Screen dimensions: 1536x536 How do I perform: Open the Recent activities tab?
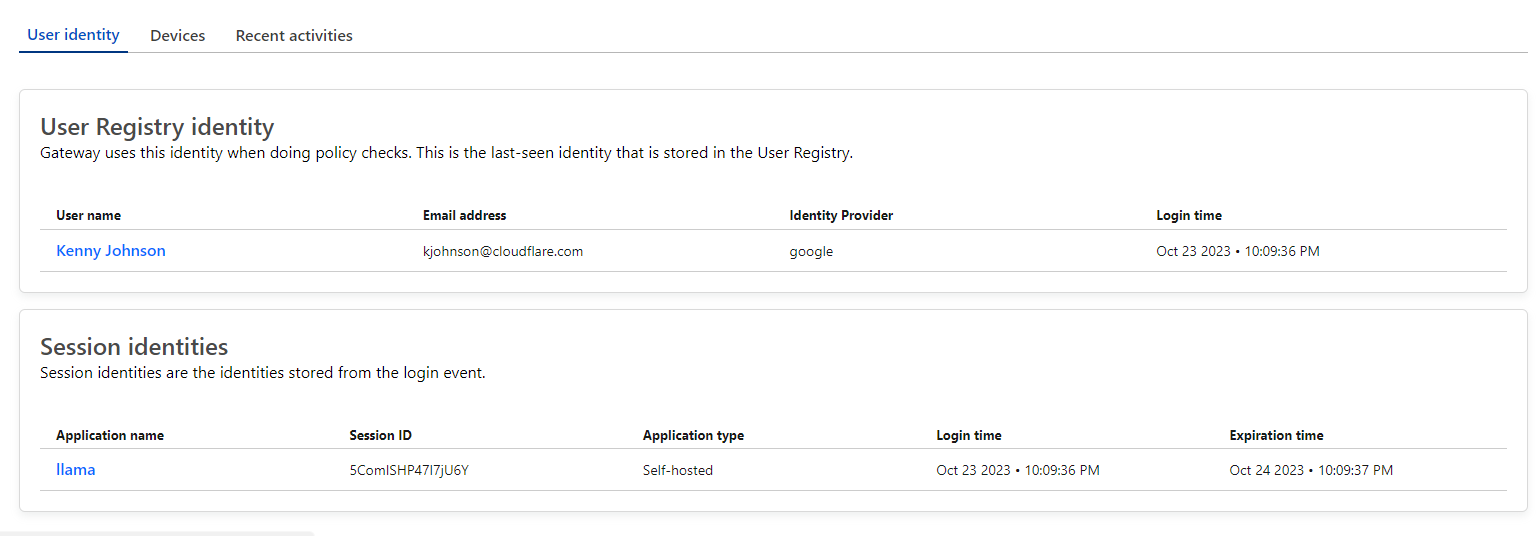pos(294,36)
